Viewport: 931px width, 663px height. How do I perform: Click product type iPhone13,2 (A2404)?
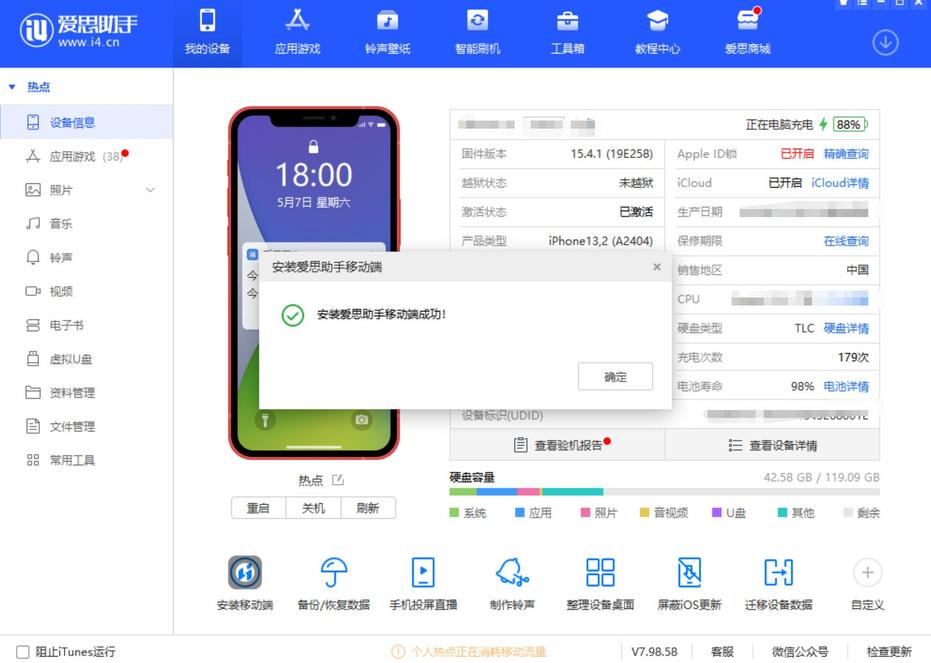600,241
